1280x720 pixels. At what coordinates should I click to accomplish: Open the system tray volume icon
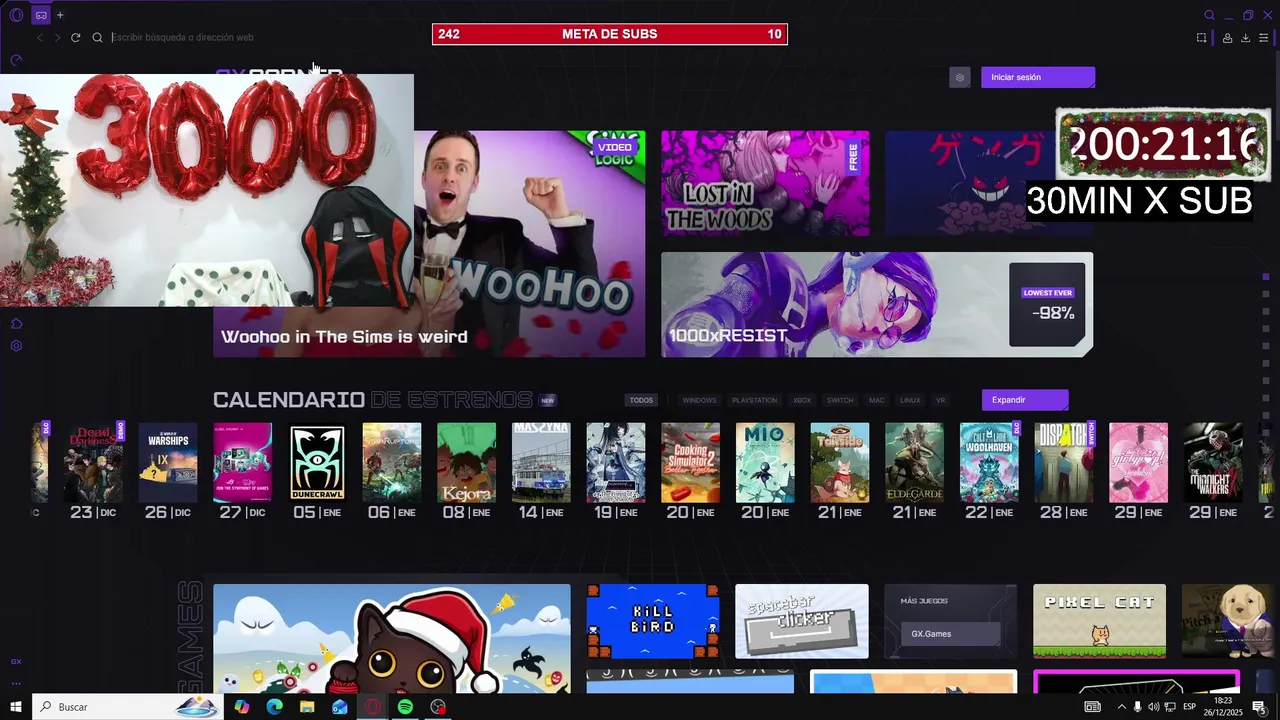pyautogui.click(x=1153, y=707)
